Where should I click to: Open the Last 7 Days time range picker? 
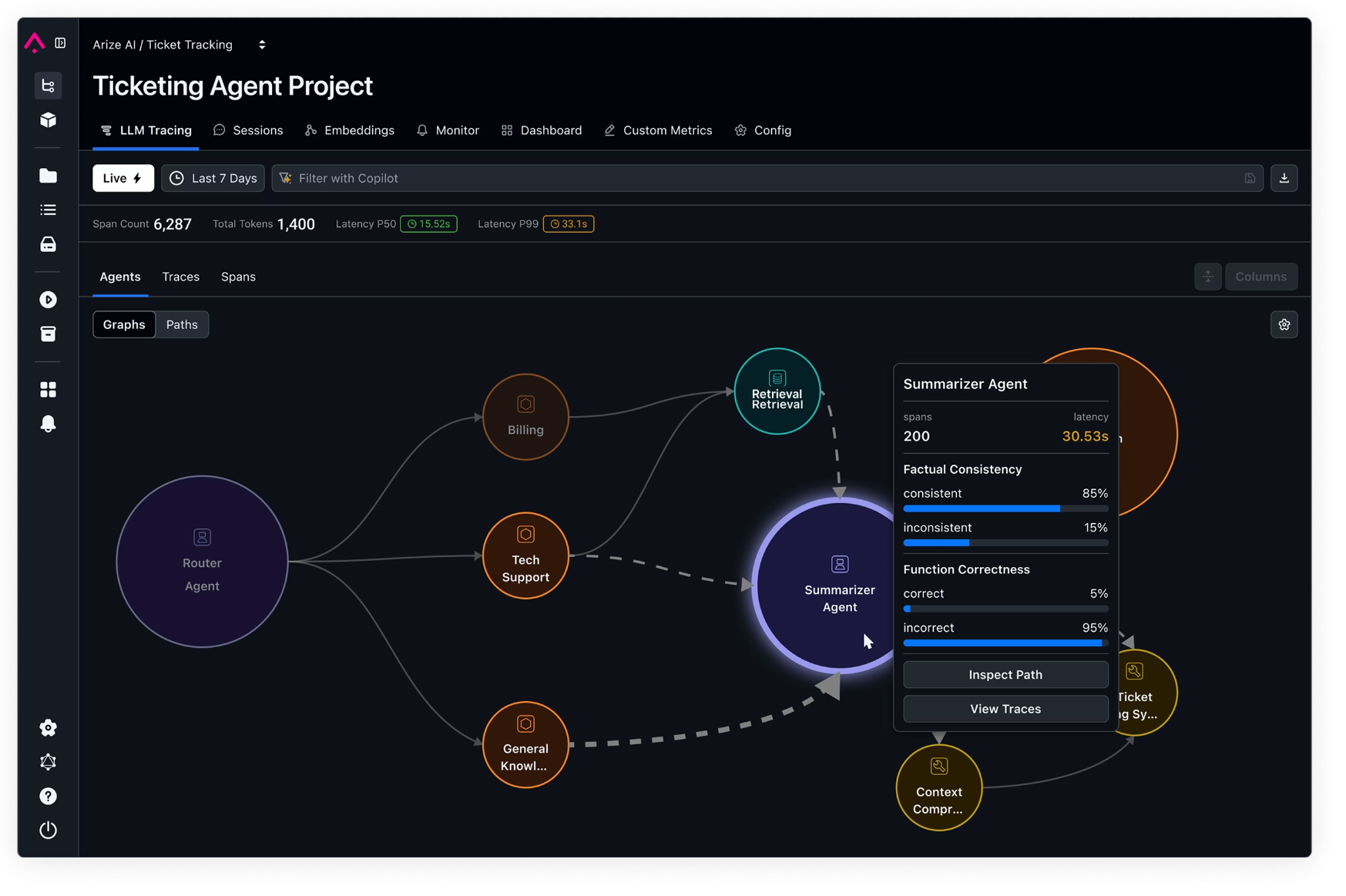pyautogui.click(x=213, y=178)
